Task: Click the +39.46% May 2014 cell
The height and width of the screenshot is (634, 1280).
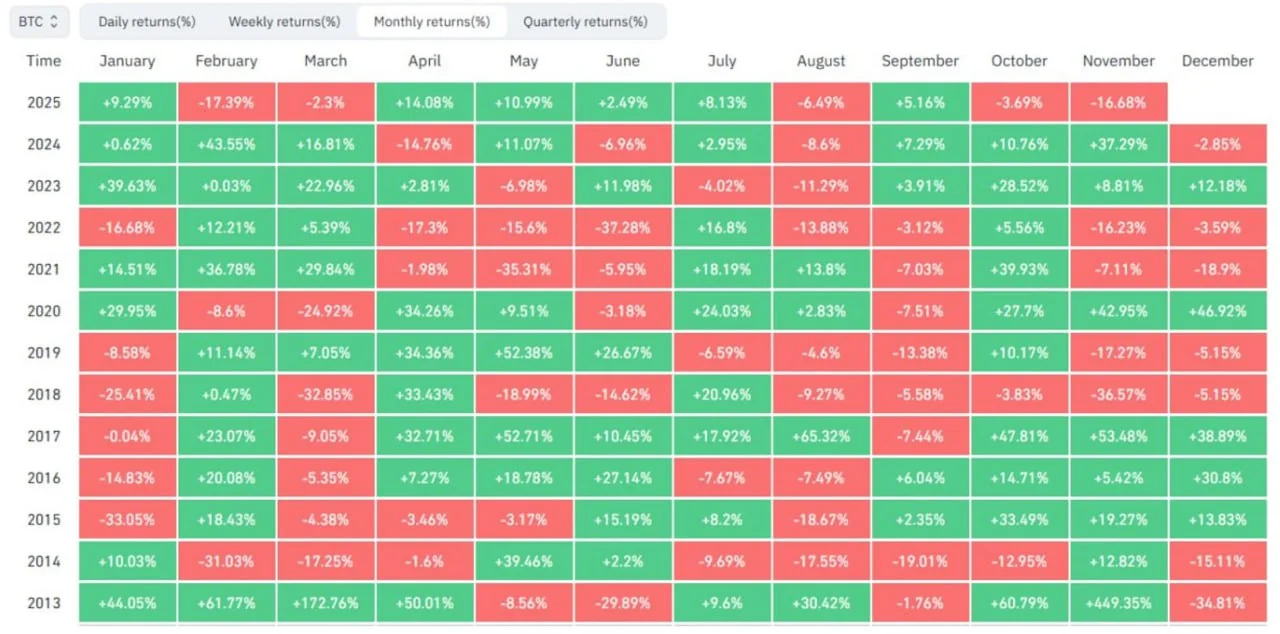Action: (x=524, y=561)
